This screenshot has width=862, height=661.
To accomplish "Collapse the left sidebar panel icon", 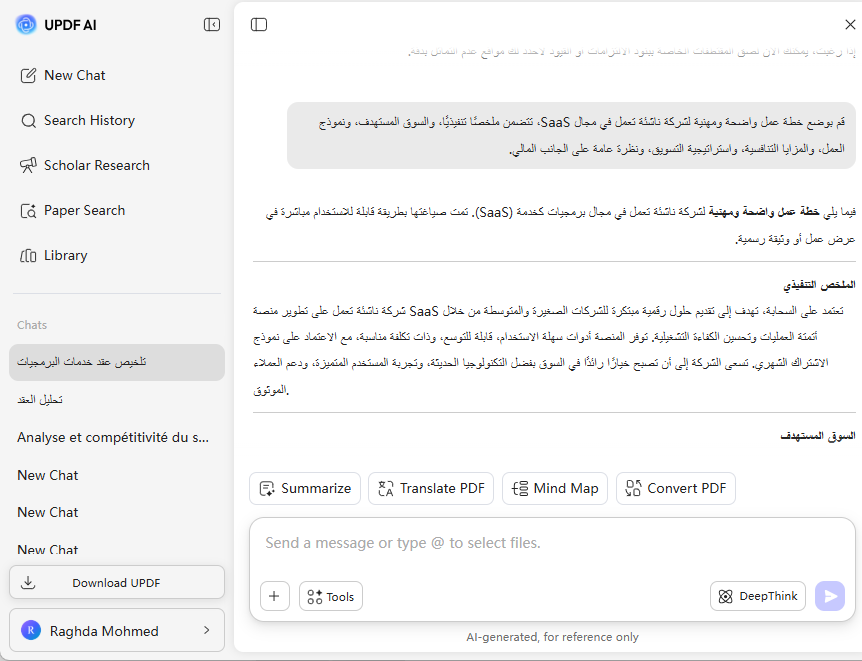I will pyautogui.click(x=212, y=25).
